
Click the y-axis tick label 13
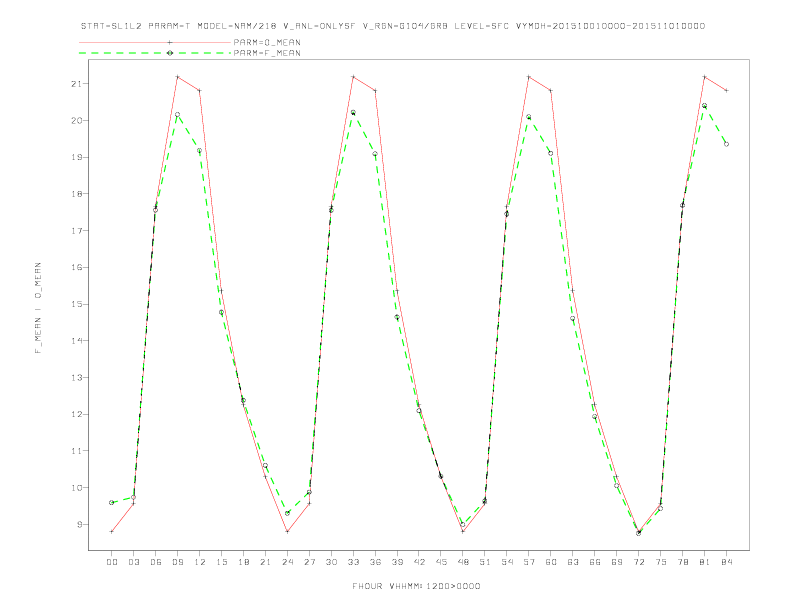(x=76, y=378)
